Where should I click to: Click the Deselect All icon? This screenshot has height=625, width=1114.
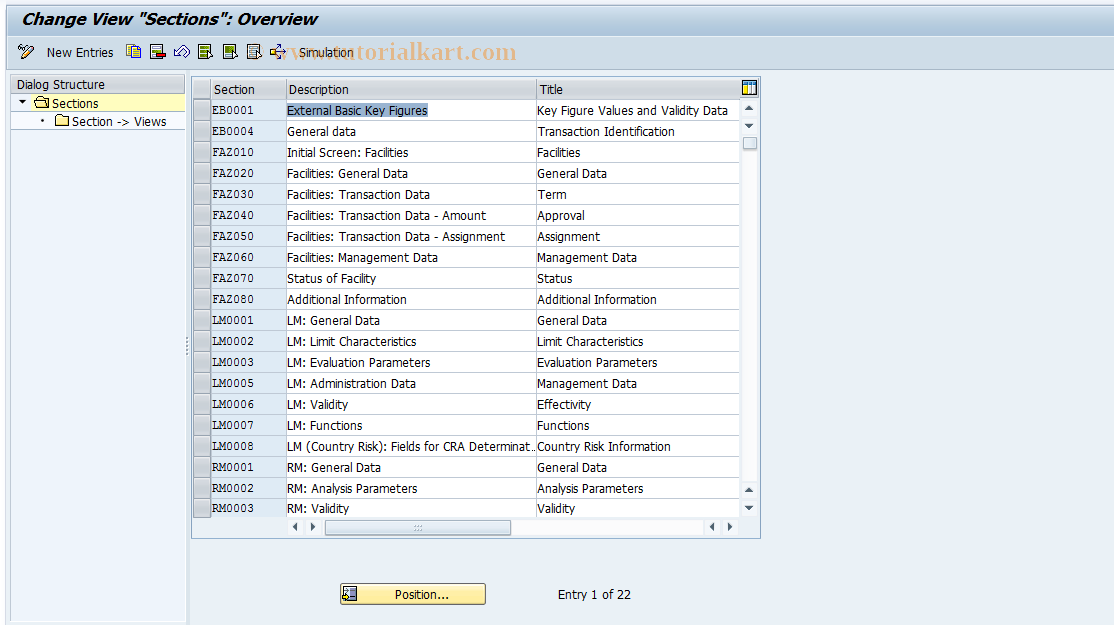[254, 52]
